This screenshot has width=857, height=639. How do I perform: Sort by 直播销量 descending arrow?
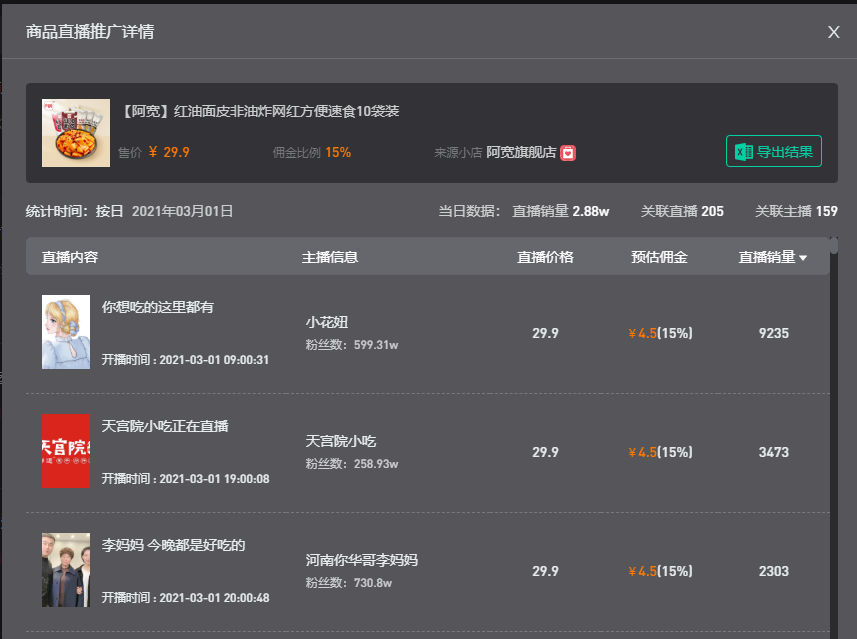pyautogui.click(x=802, y=258)
